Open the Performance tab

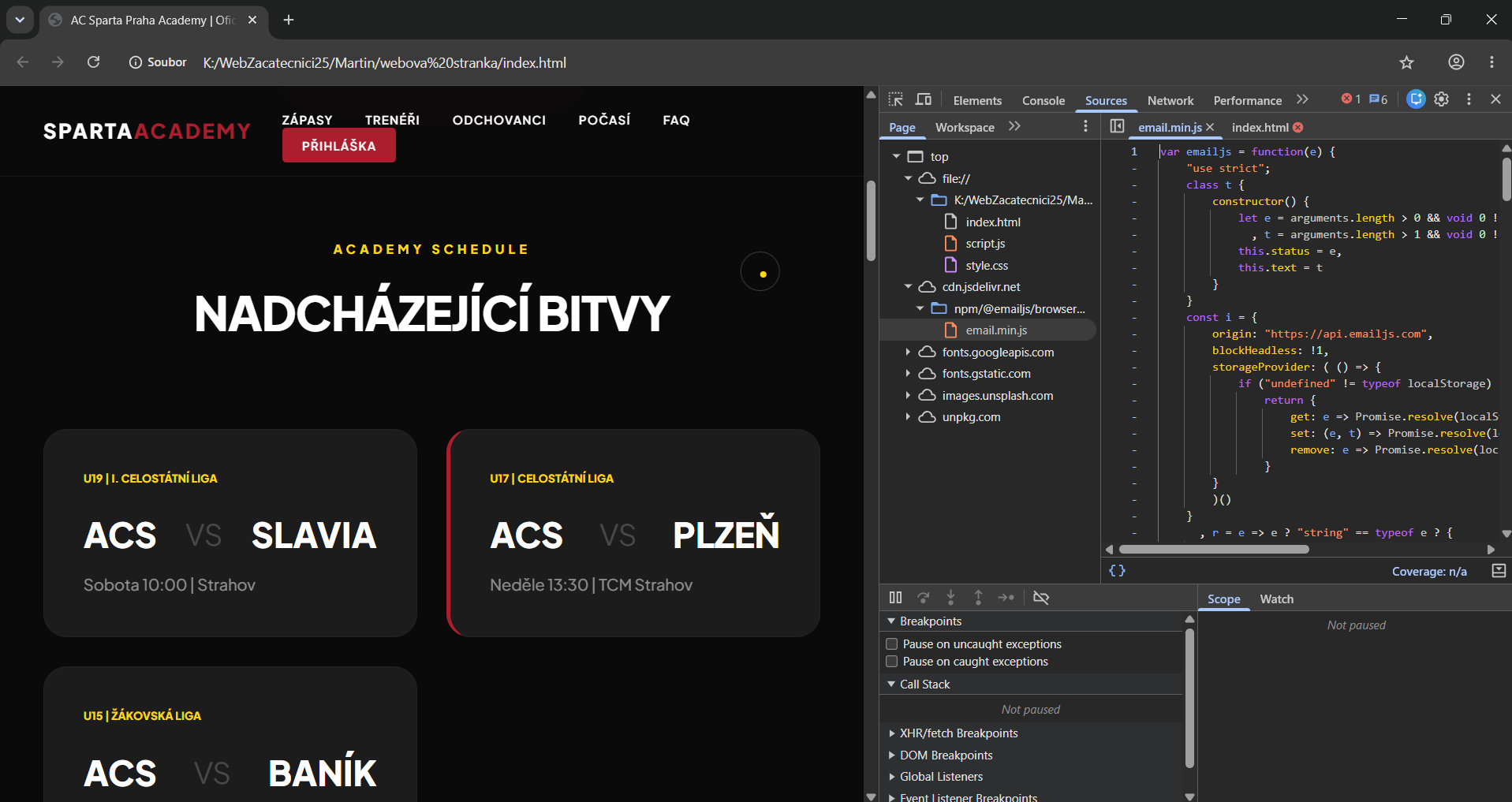[x=1247, y=100]
